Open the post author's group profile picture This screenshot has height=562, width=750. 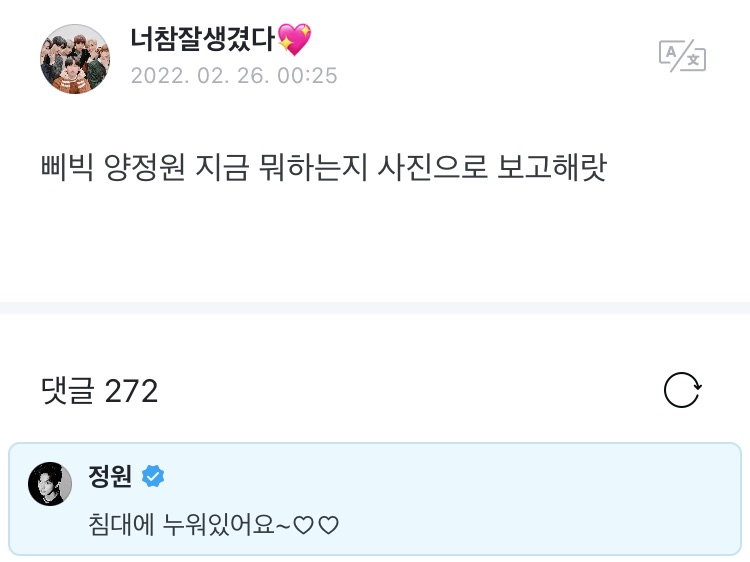pyautogui.click(x=75, y=59)
